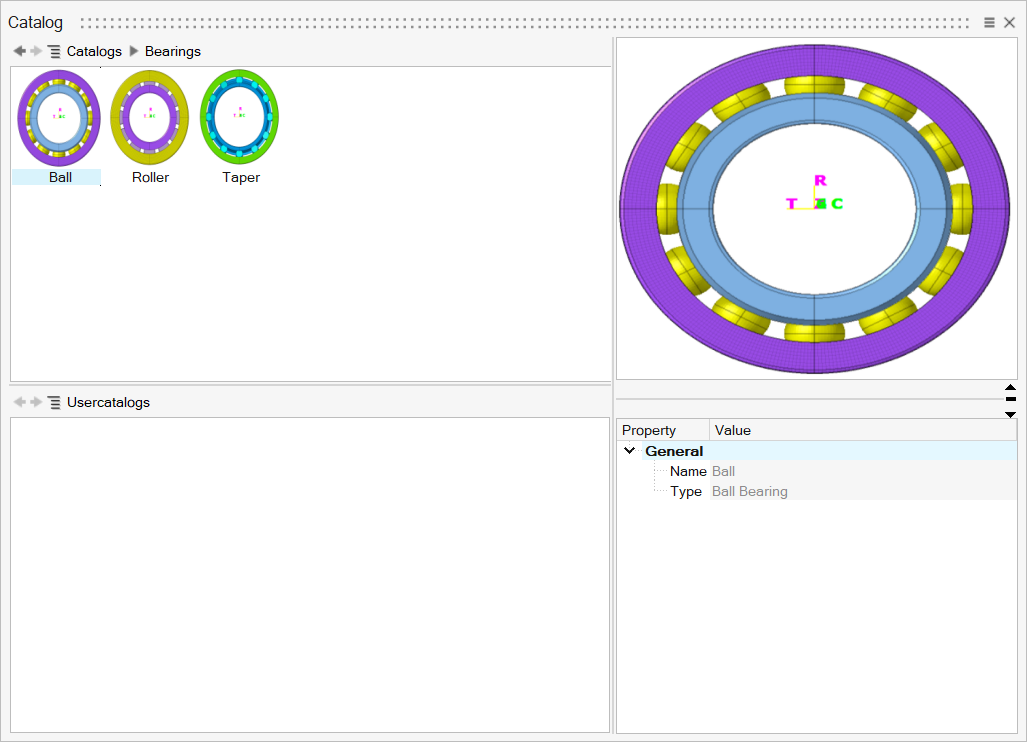Click the splitter up arrow above properties
Viewport: 1027px width, 742px height.
pos(1010,387)
